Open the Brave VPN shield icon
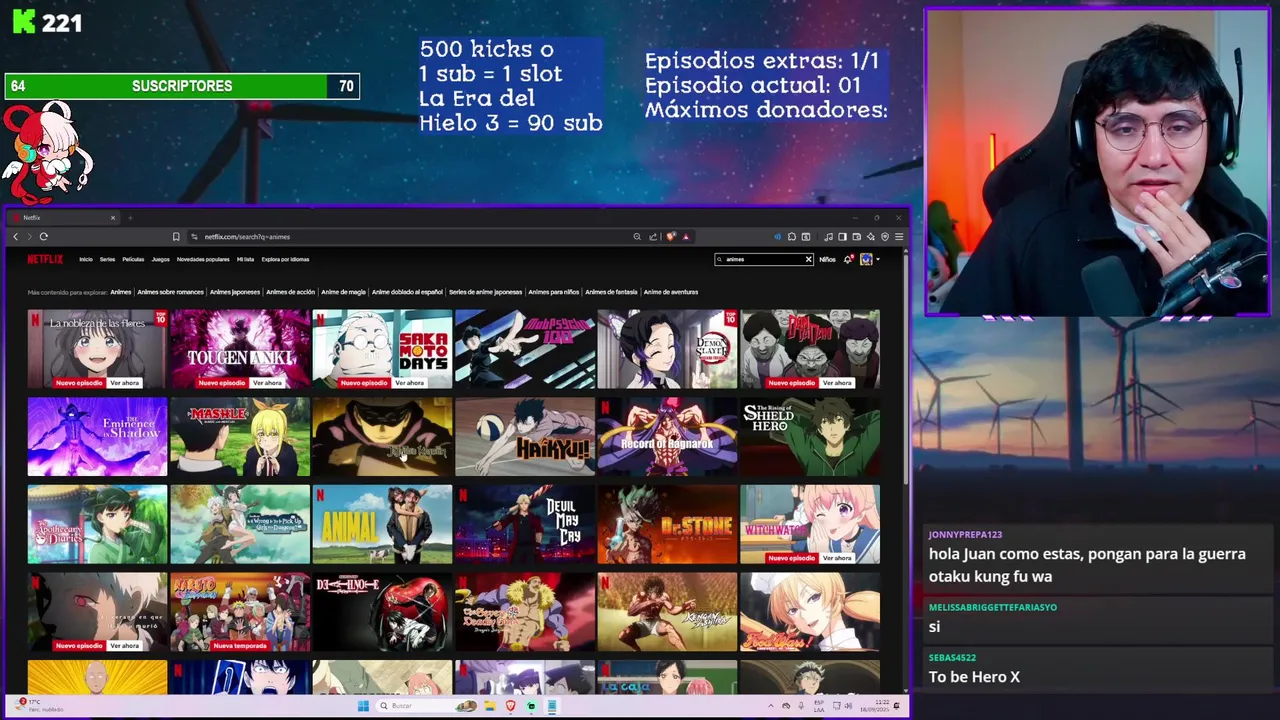This screenshot has height=720, width=1280. pos(885,237)
